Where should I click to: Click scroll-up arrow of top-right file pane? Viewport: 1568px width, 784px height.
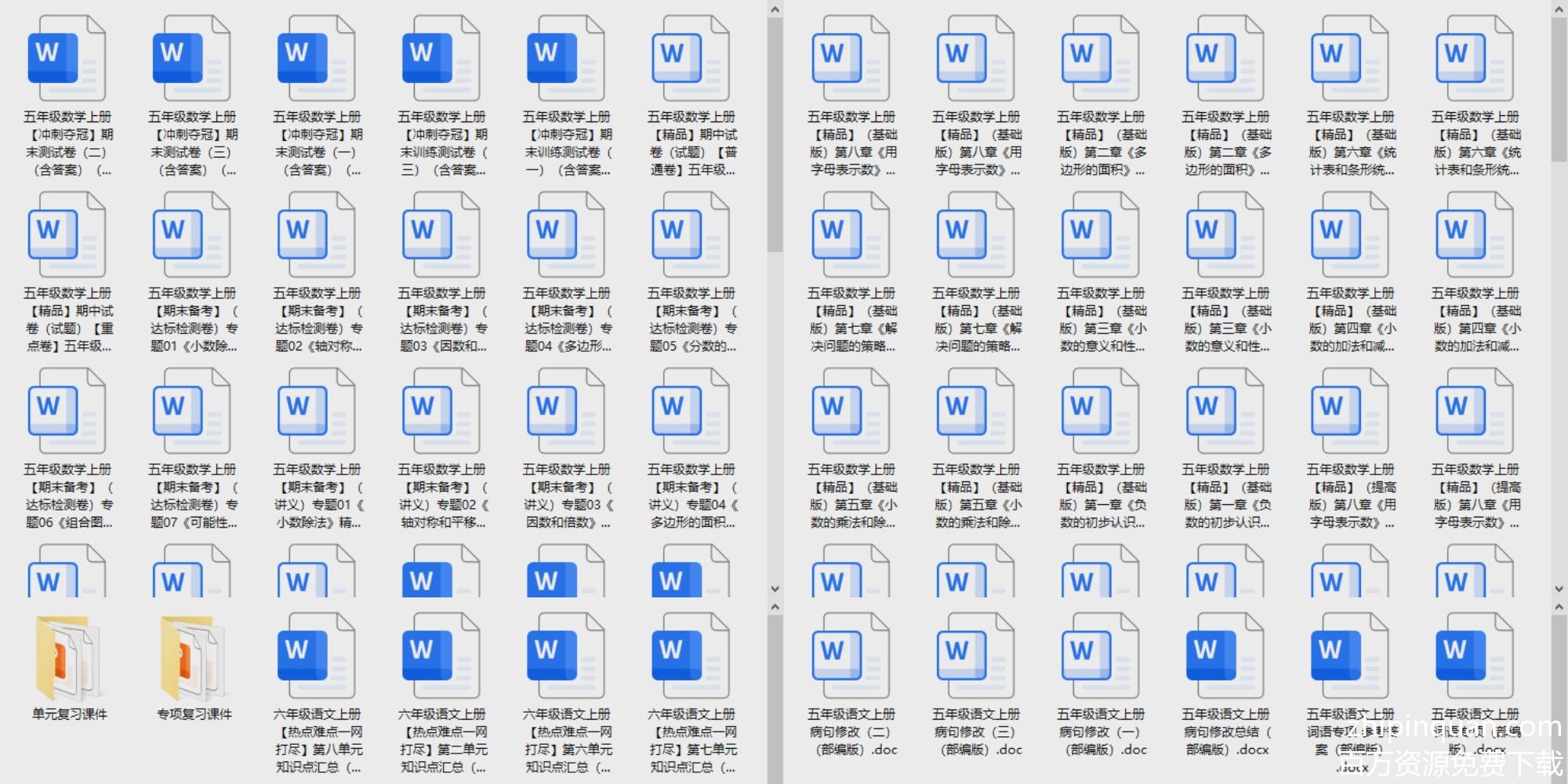(1559, 10)
